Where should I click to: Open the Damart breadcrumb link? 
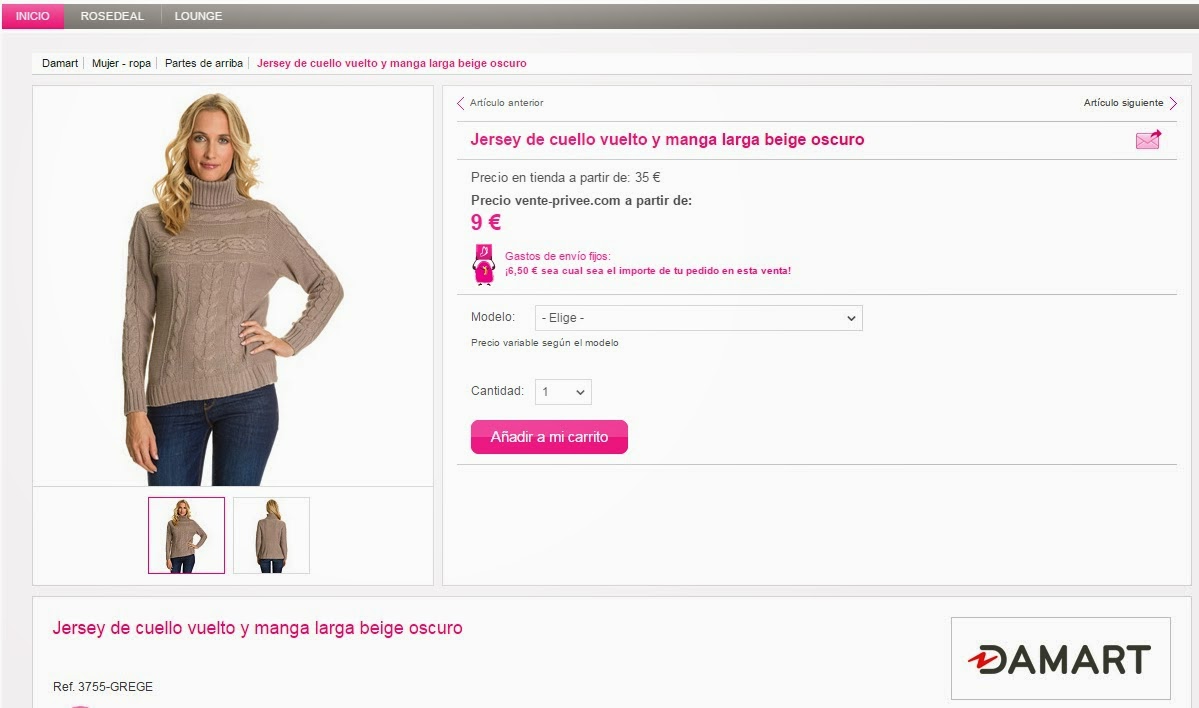60,63
